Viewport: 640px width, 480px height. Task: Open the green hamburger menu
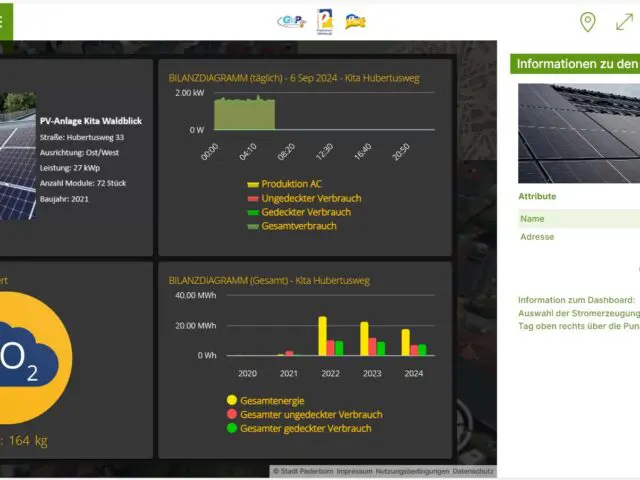(x=8, y=20)
